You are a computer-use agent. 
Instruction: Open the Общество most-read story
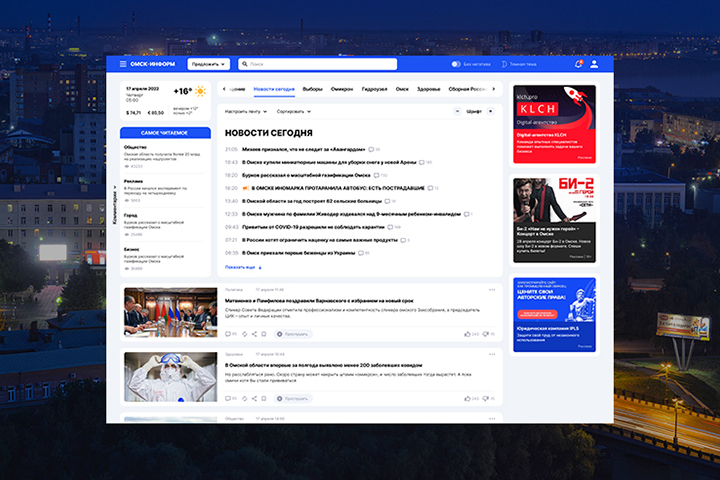tap(164, 157)
